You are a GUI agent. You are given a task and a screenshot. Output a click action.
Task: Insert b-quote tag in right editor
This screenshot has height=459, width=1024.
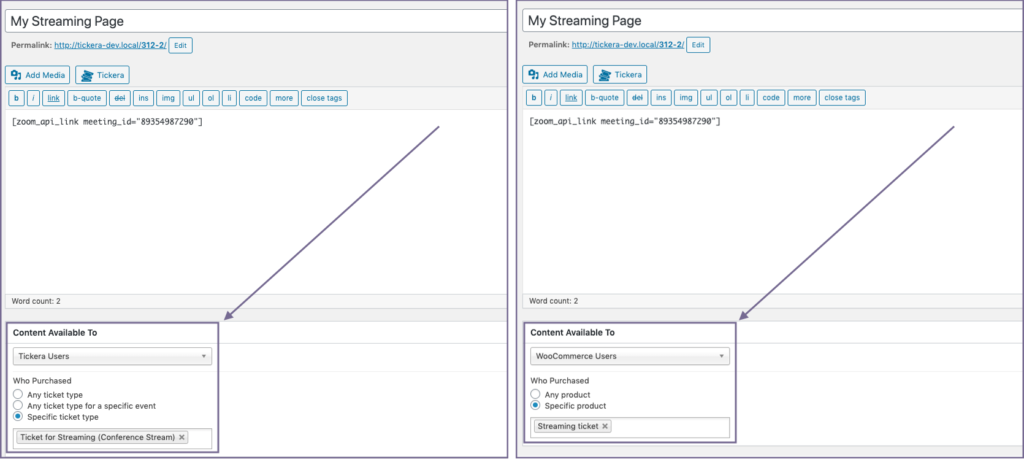[603, 98]
